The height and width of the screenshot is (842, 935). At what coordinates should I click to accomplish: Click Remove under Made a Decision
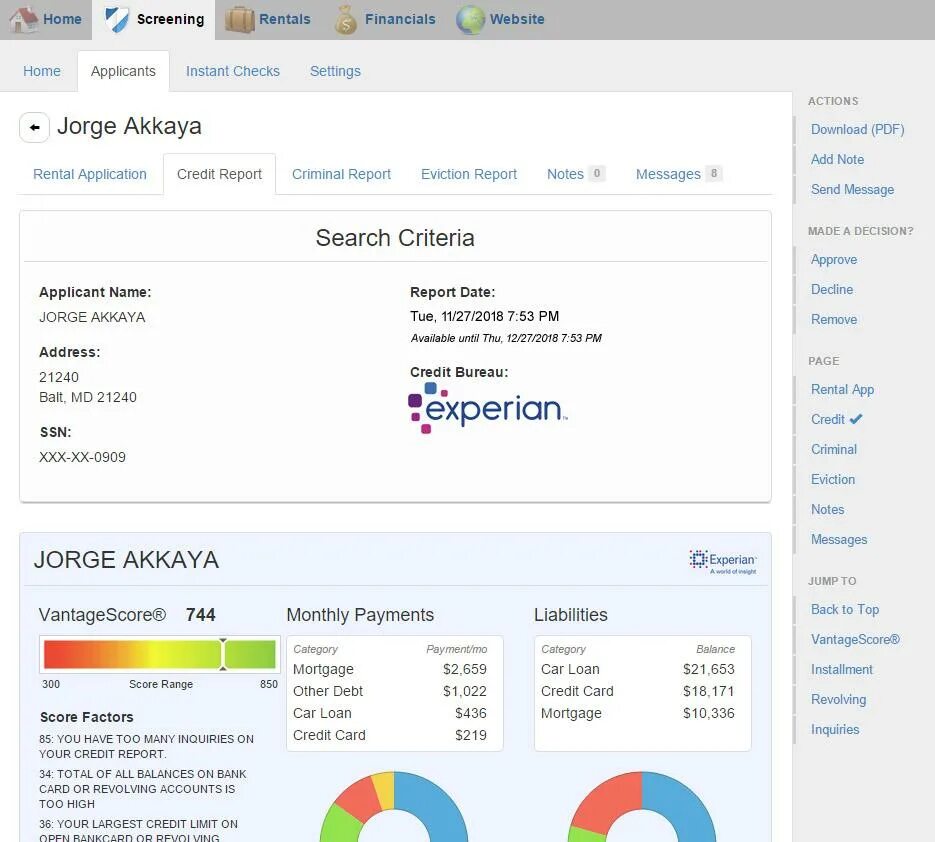(834, 319)
